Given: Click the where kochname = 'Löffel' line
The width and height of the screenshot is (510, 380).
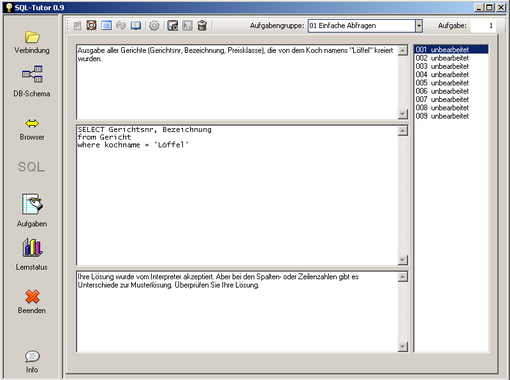Looking at the screenshot, I should pos(133,145).
